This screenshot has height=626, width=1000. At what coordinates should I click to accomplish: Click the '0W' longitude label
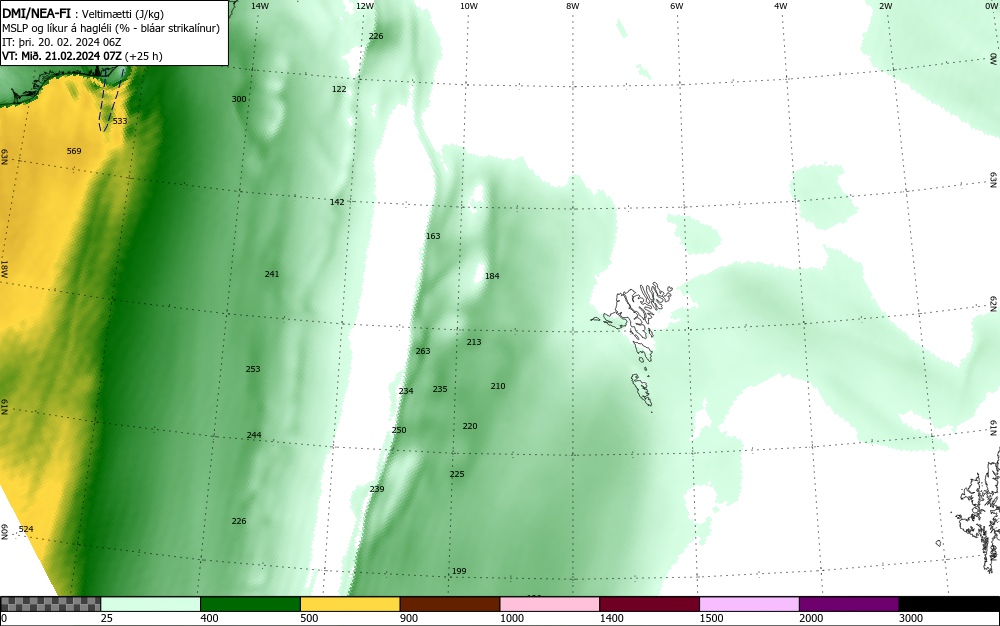click(990, 6)
